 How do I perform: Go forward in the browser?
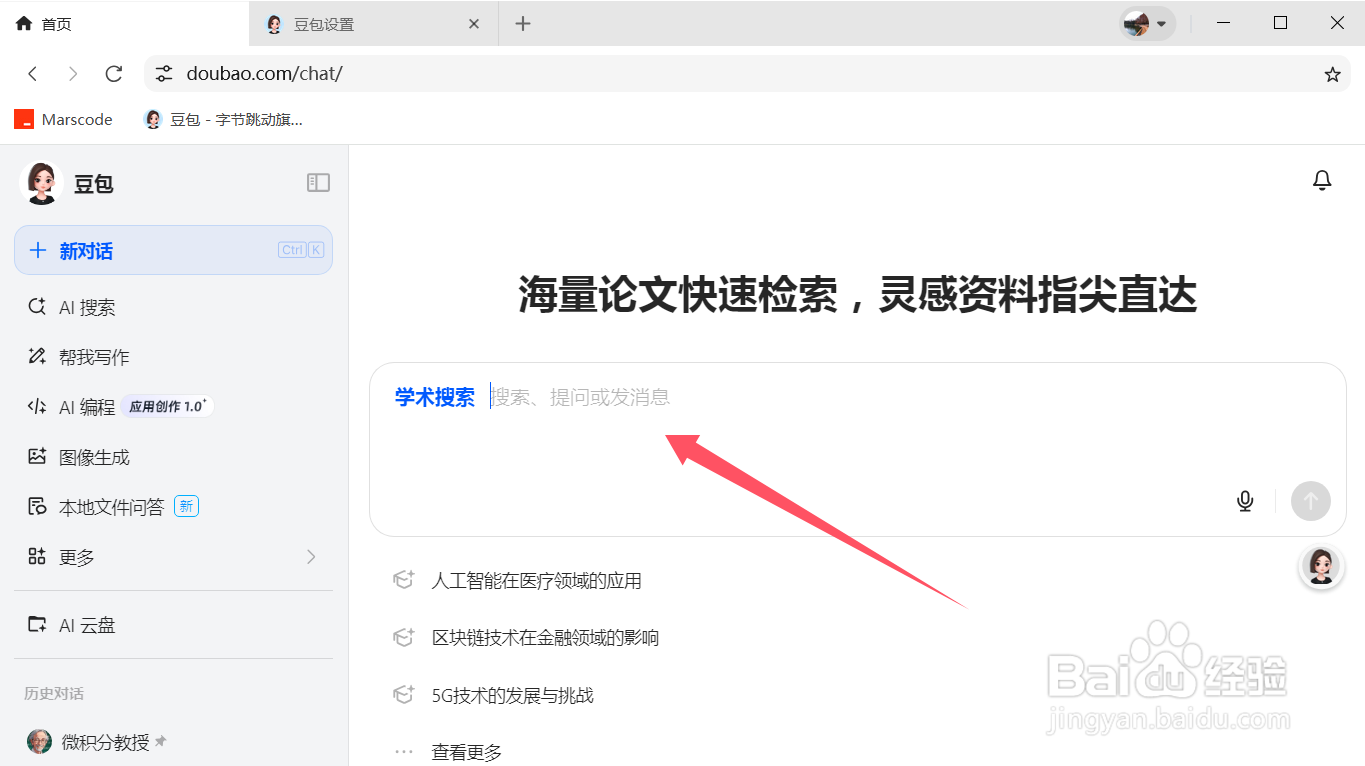73,74
